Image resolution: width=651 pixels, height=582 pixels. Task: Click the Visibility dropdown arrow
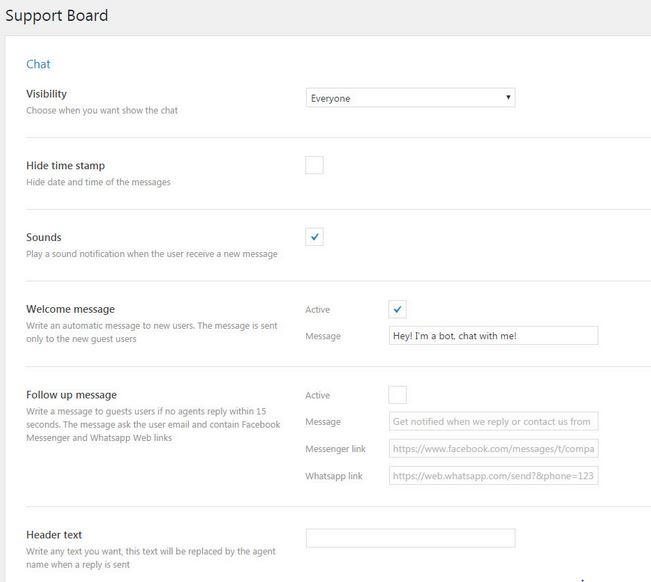(508, 98)
